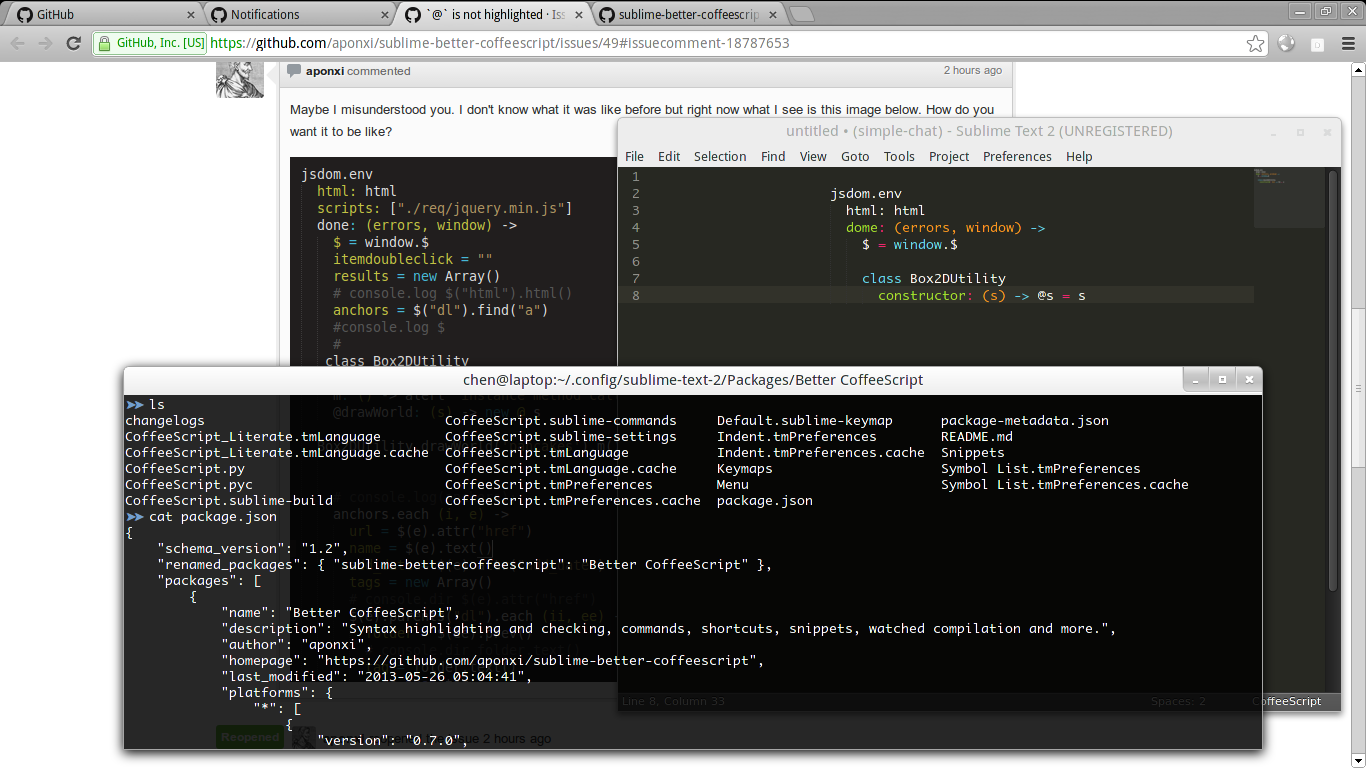The height and width of the screenshot is (768, 1366).
Task: Open the File menu in Sublime Text
Action: tap(634, 156)
